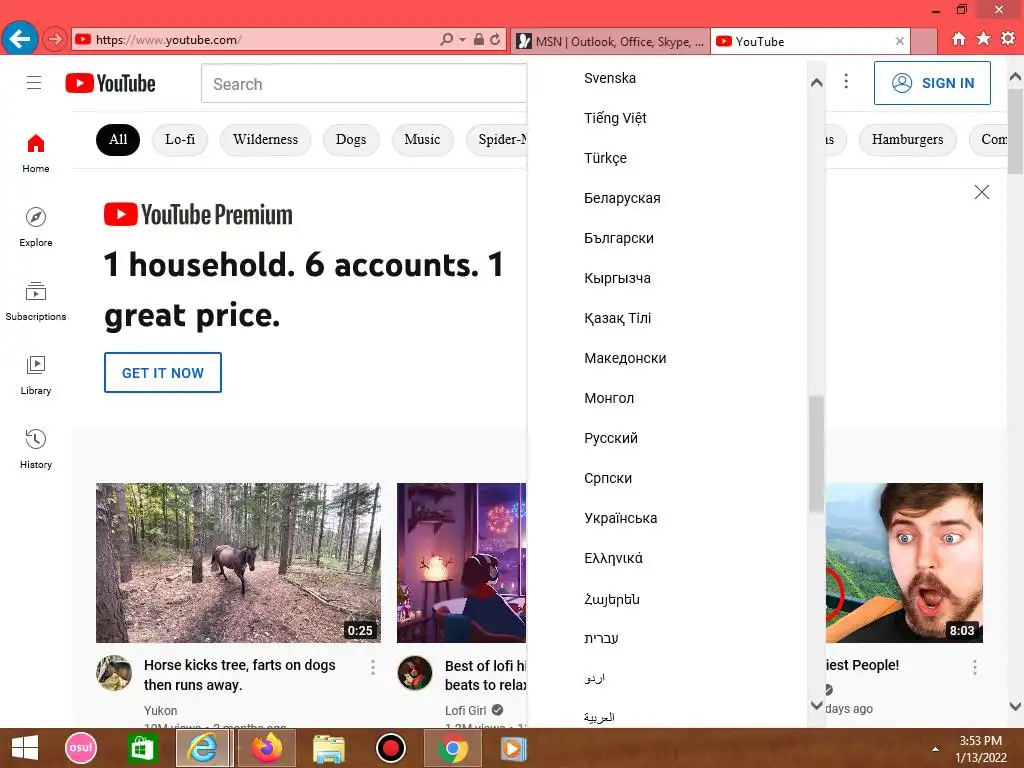Viewport: 1024px width, 768px height.
Task: Open YouTube settings three-dot menu
Action: 846,81
